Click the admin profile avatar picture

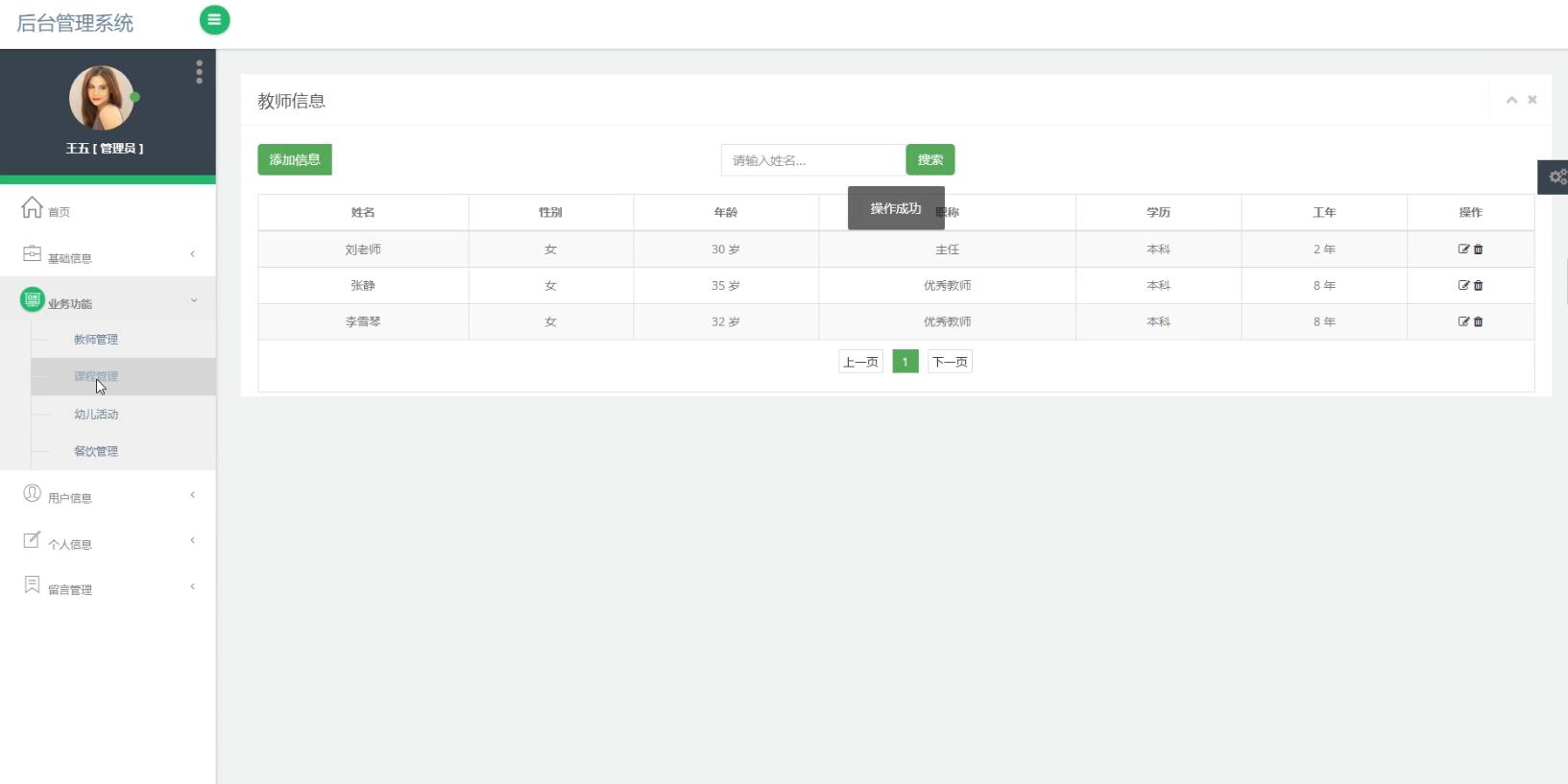pyautogui.click(x=101, y=98)
